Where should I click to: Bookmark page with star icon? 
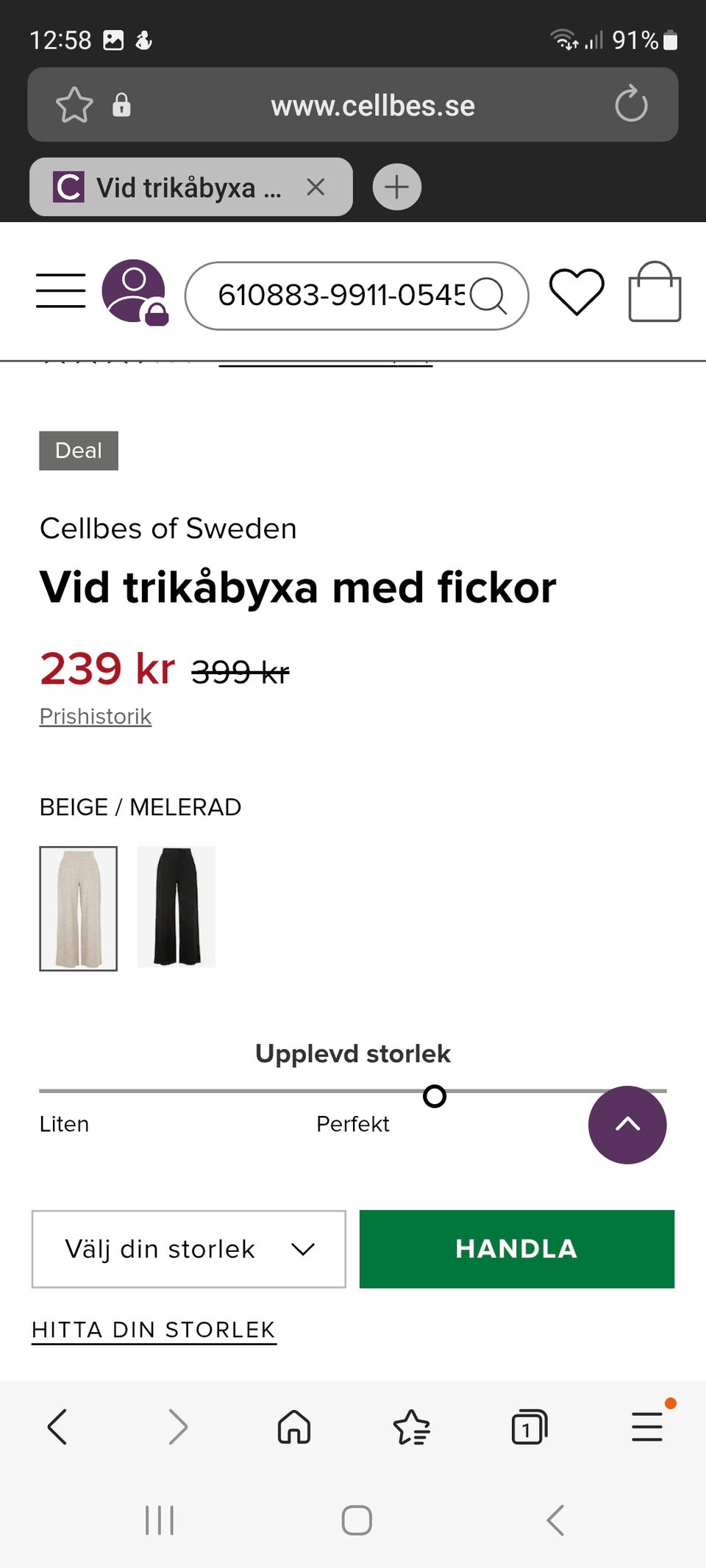coord(74,105)
